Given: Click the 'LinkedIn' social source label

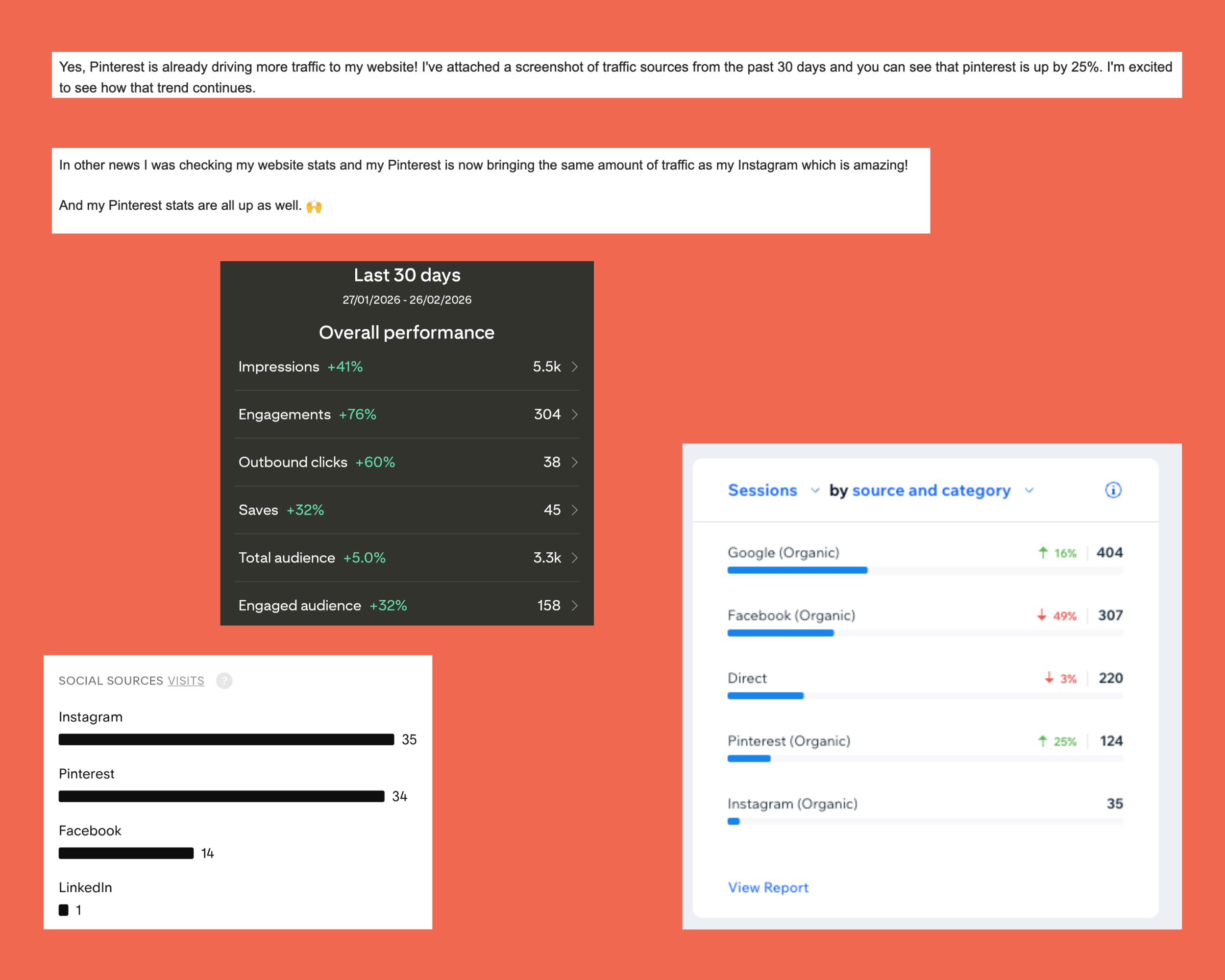Looking at the screenshot, I should (x=85, y=887).
